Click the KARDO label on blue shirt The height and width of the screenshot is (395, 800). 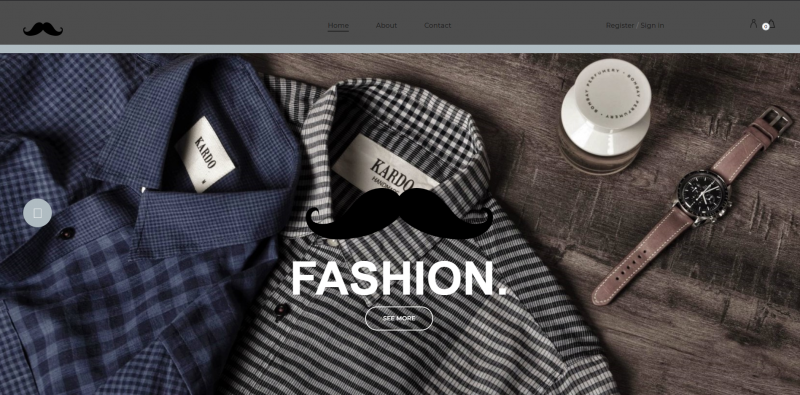click(205, 154)
